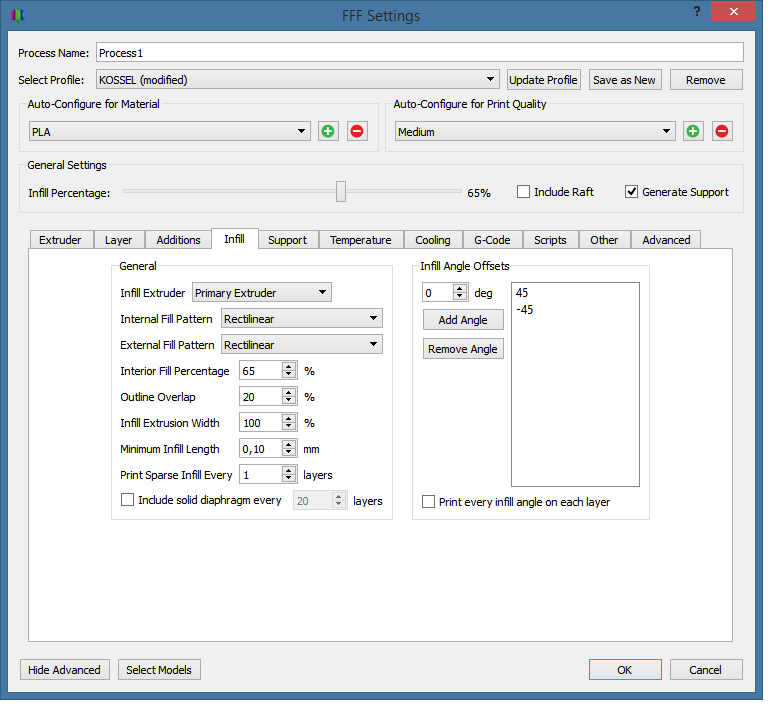Click red minus icon to remove material
Image resolution: width=776 pixels, height=708 pixels.
pyautogui.click(x=357, y=132)
